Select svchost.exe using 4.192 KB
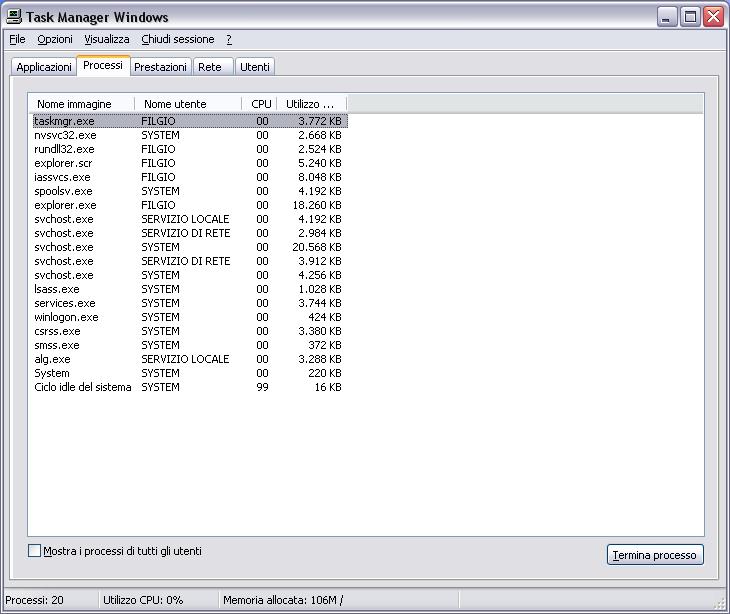 190,219
